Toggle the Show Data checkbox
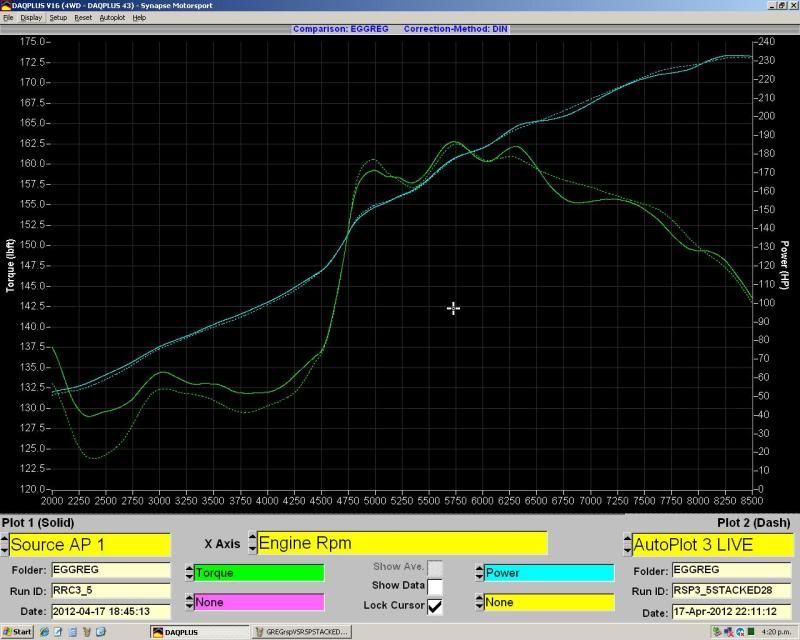Image resolution: width=800 pixels, height=640 pixels. (x=435, y=586)
